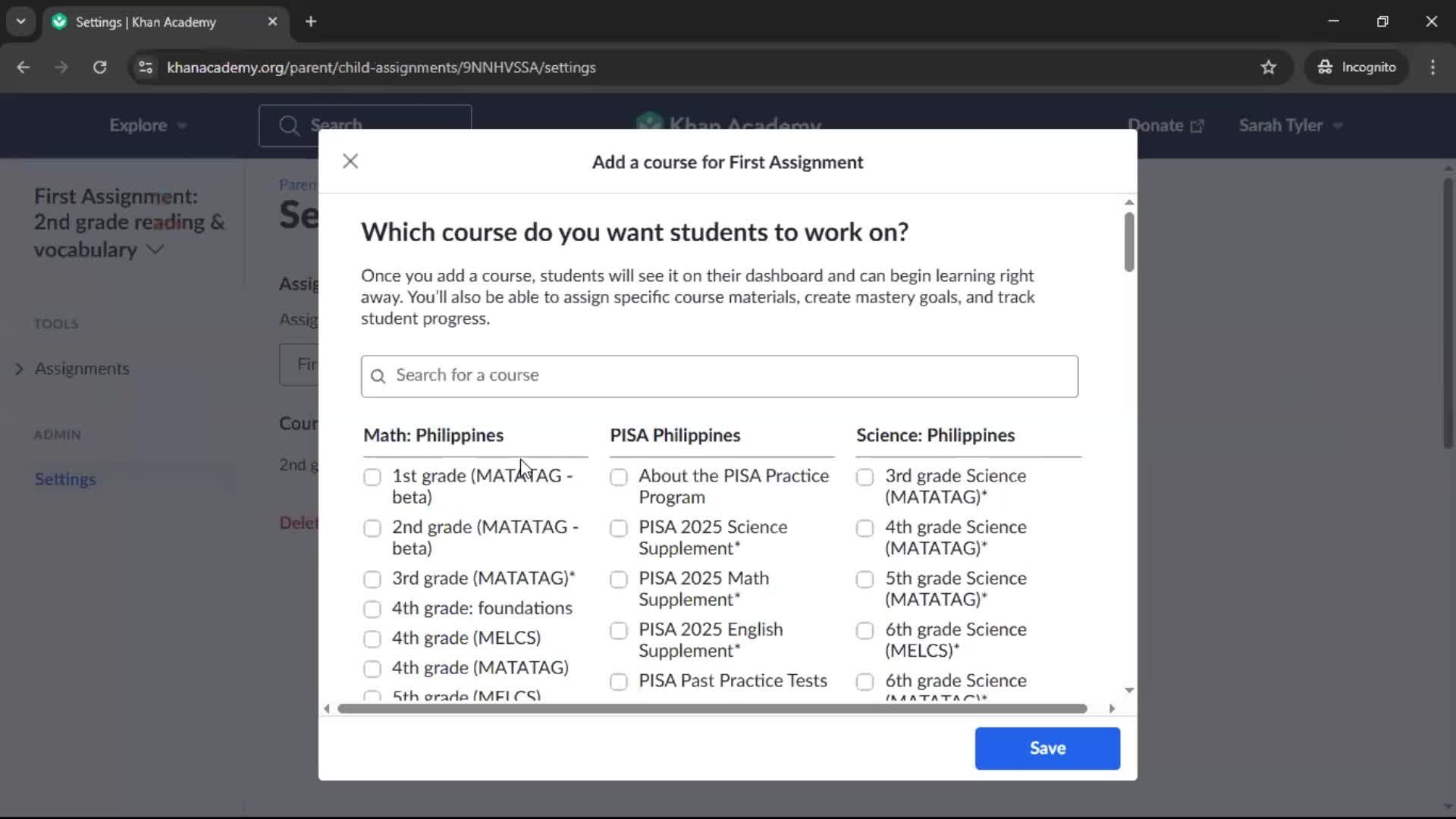Open the Chrome three-dot menu
This screenshot has width=1456, height=819.
point(1432,67)
